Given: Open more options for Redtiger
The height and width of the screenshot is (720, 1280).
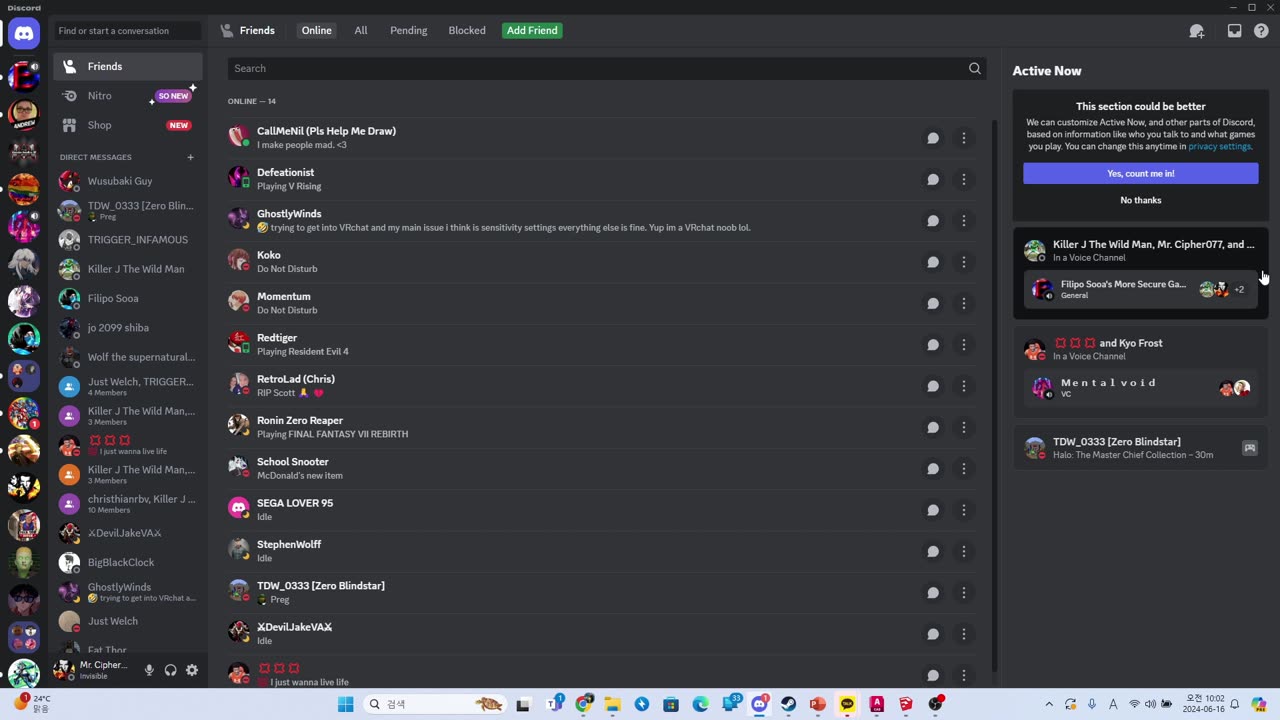Looking at the screenshot, I should pyautogui.click(x=963, y=345).
